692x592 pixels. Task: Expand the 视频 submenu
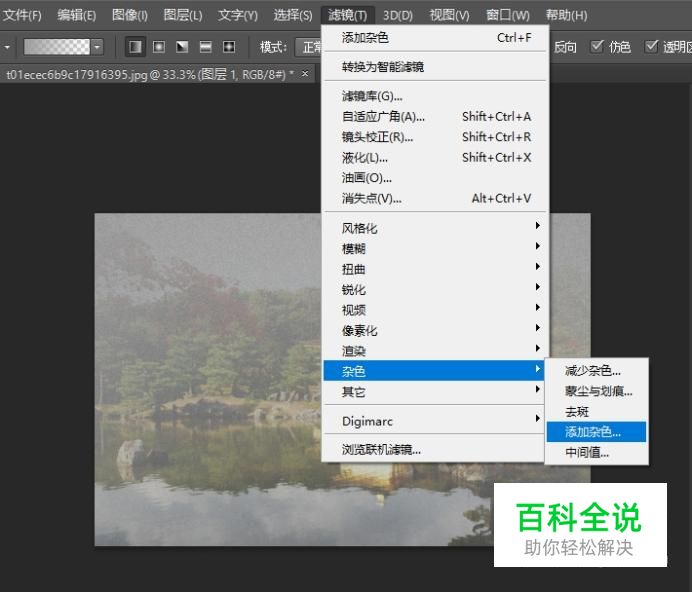point(435,310)
